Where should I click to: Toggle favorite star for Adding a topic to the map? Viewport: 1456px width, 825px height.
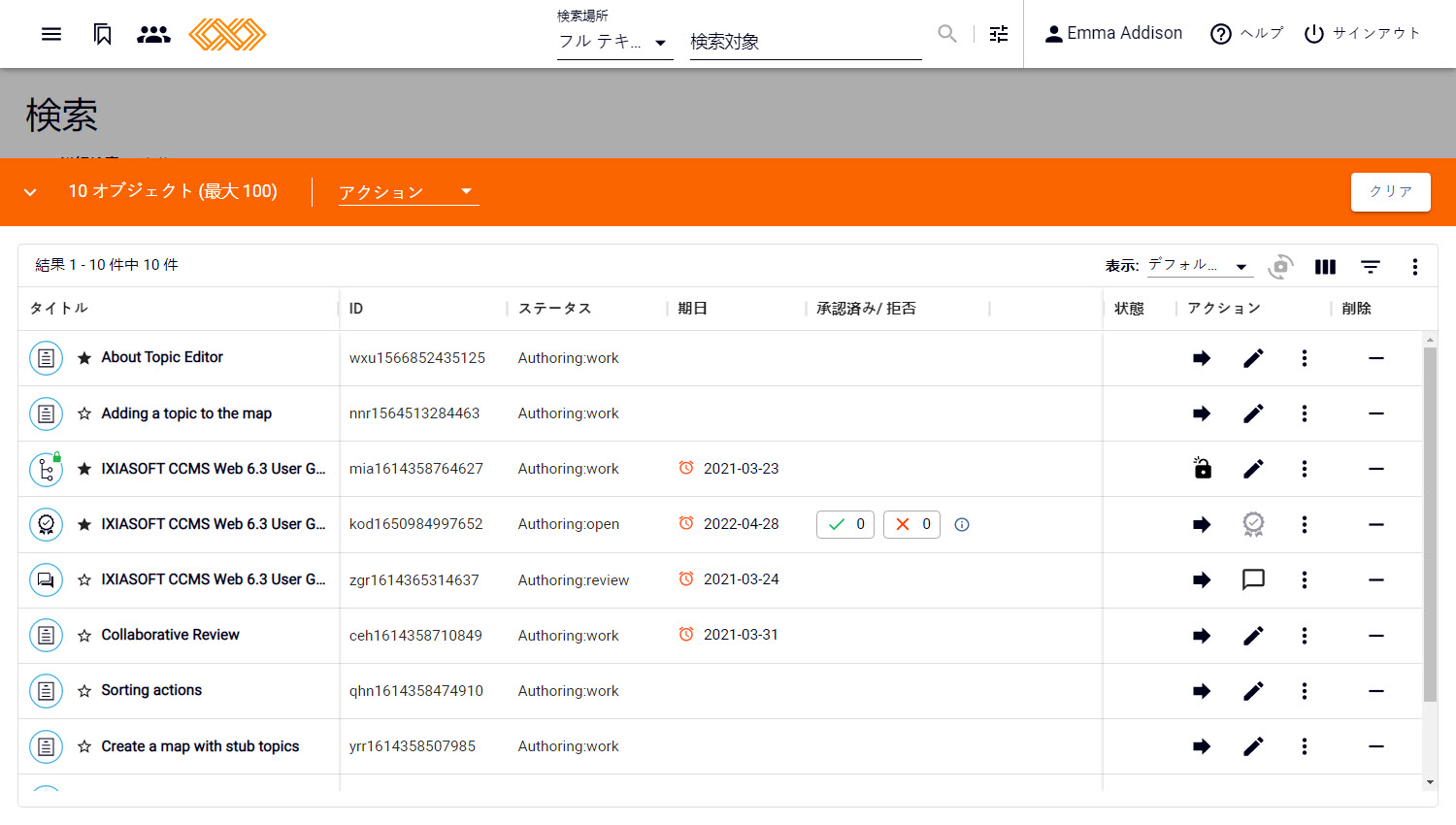pos(84,413)
